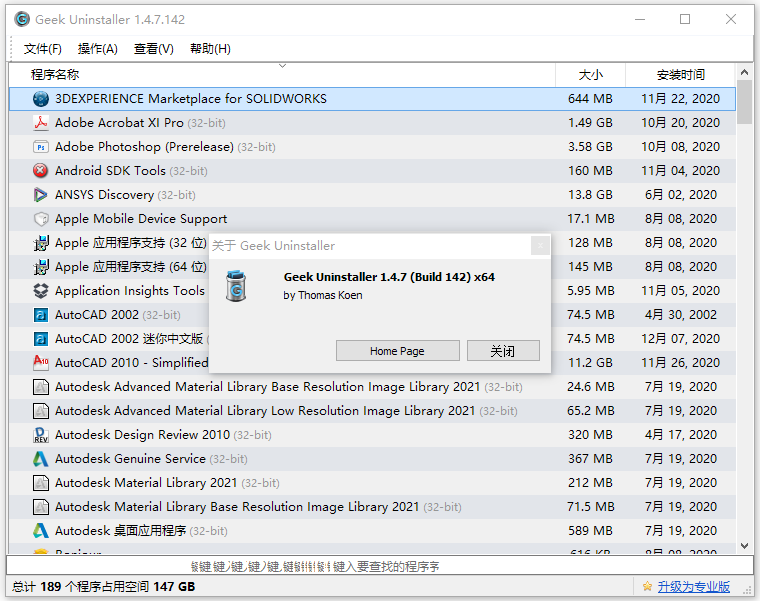
Task: Select Android SDK Tools program name
Action: click(111, 171)
